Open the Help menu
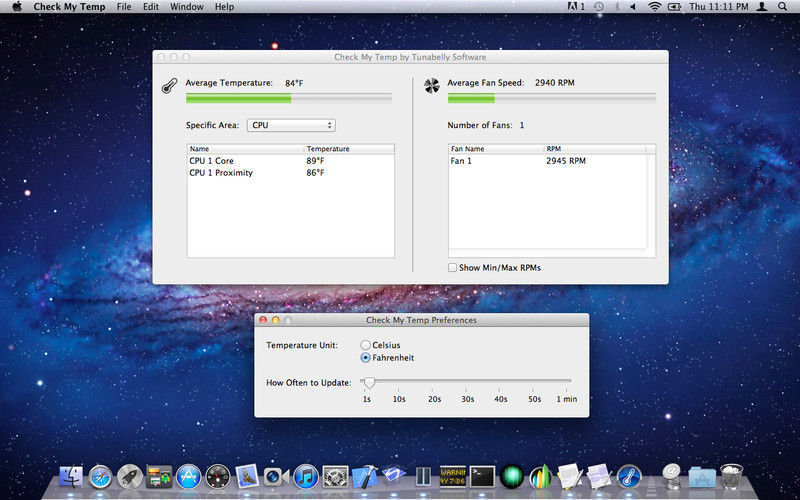 click(x=224, y=7)
